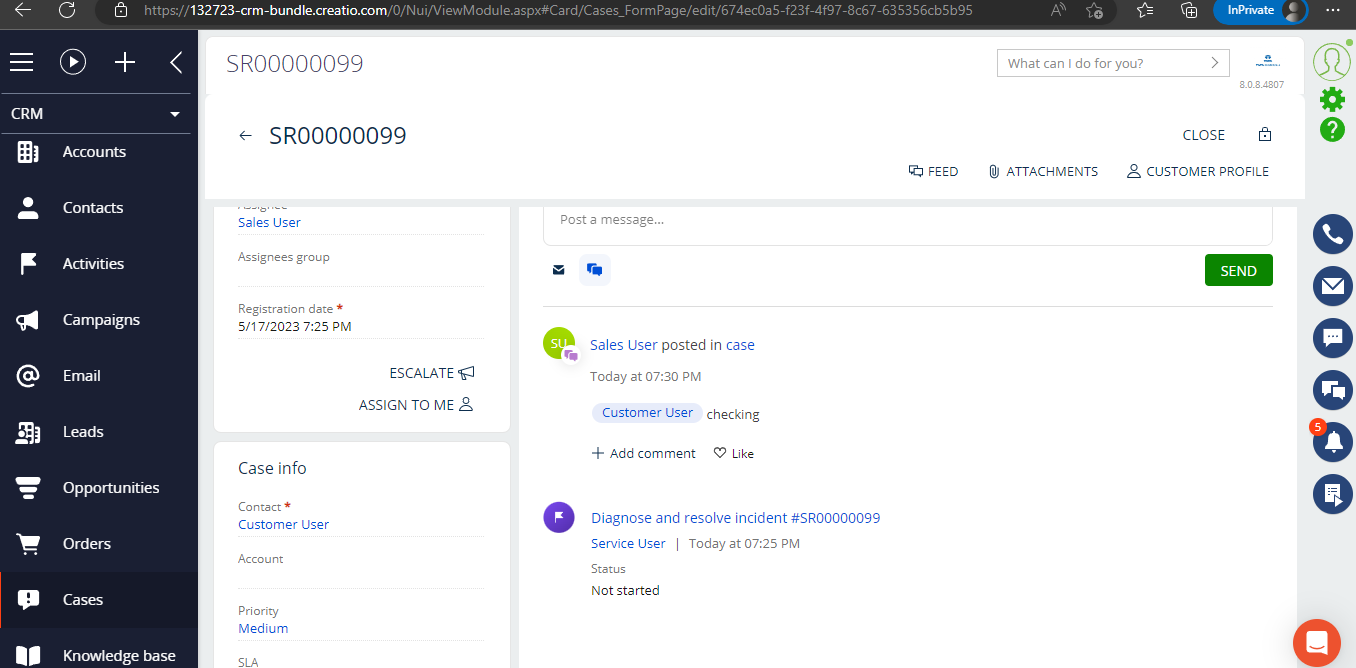This screenshot has width=1356, height=668.
Task: Click the 'case' link in post
Action: pyautogui.click(x=740, y=345)
